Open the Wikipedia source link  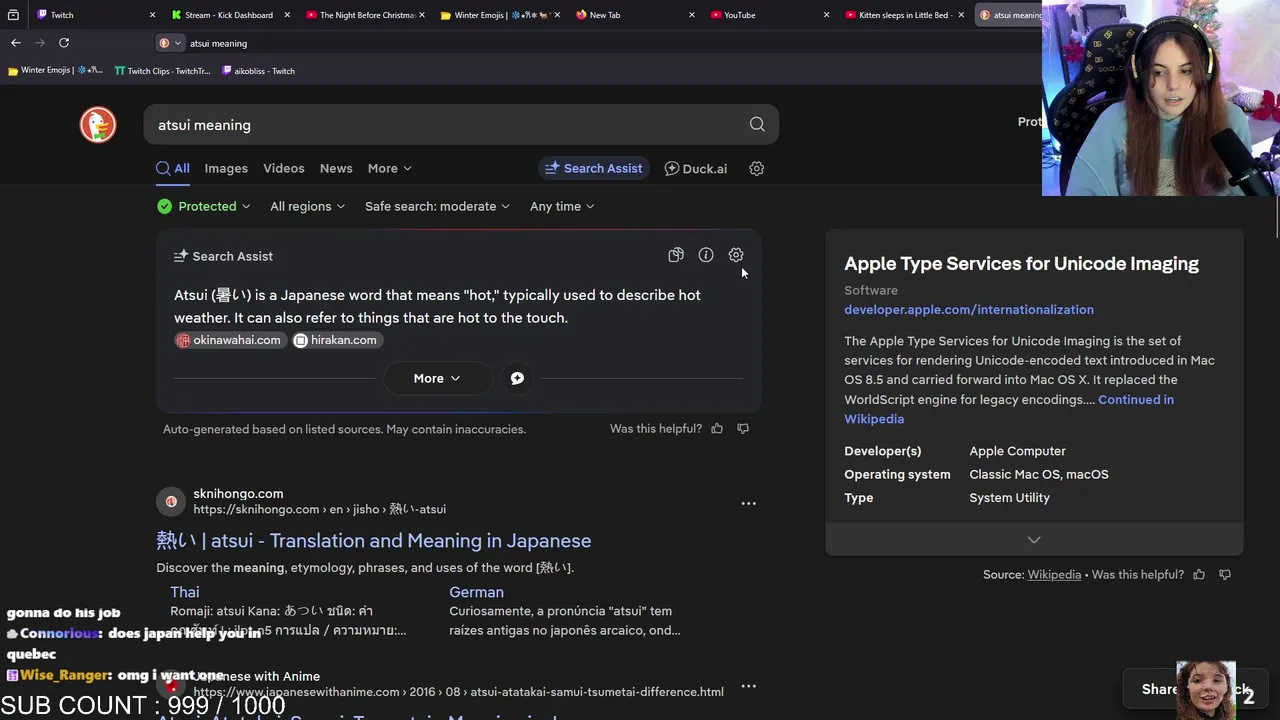click(1054, 575)
